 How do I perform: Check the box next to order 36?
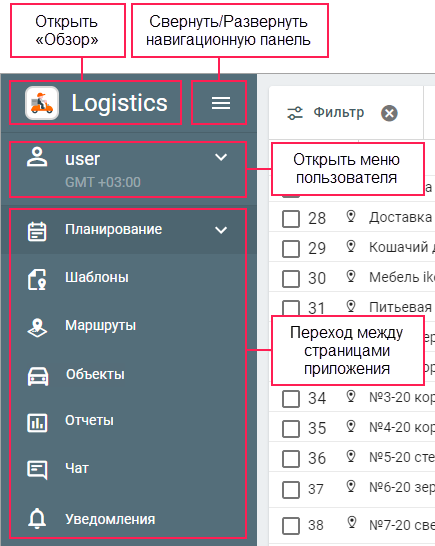pos(291,459)
